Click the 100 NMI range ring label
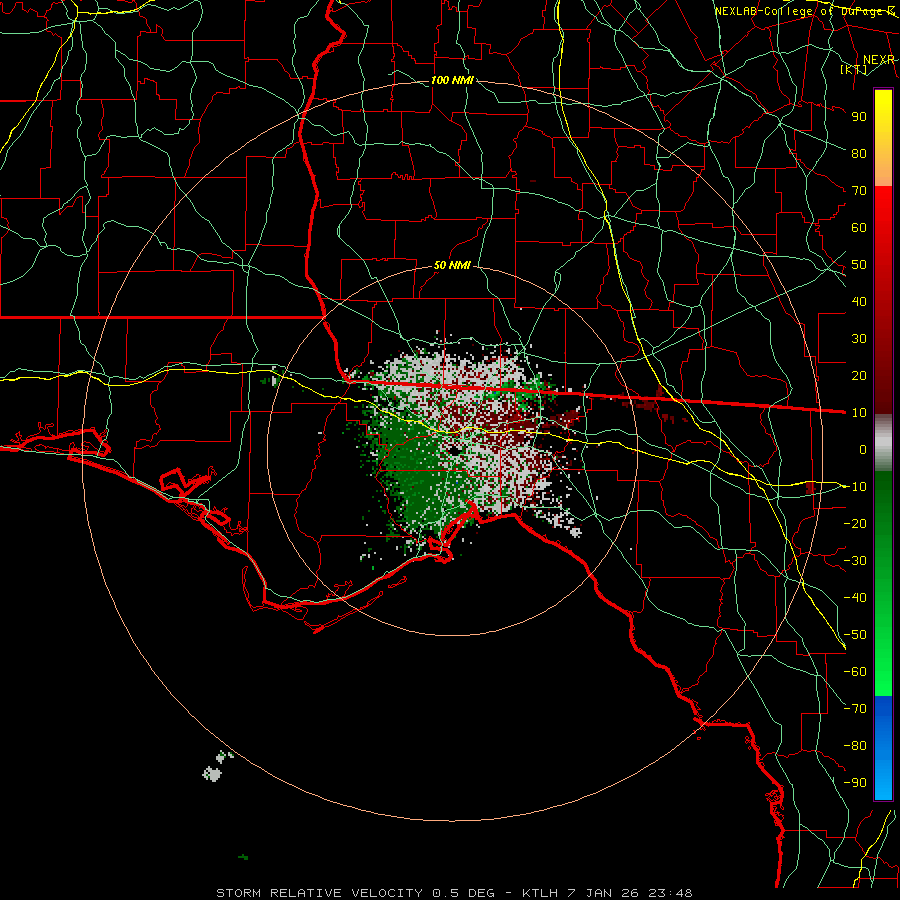Viewport: 900px width, 900px height. pyautogui.click(x=452, y=80)
